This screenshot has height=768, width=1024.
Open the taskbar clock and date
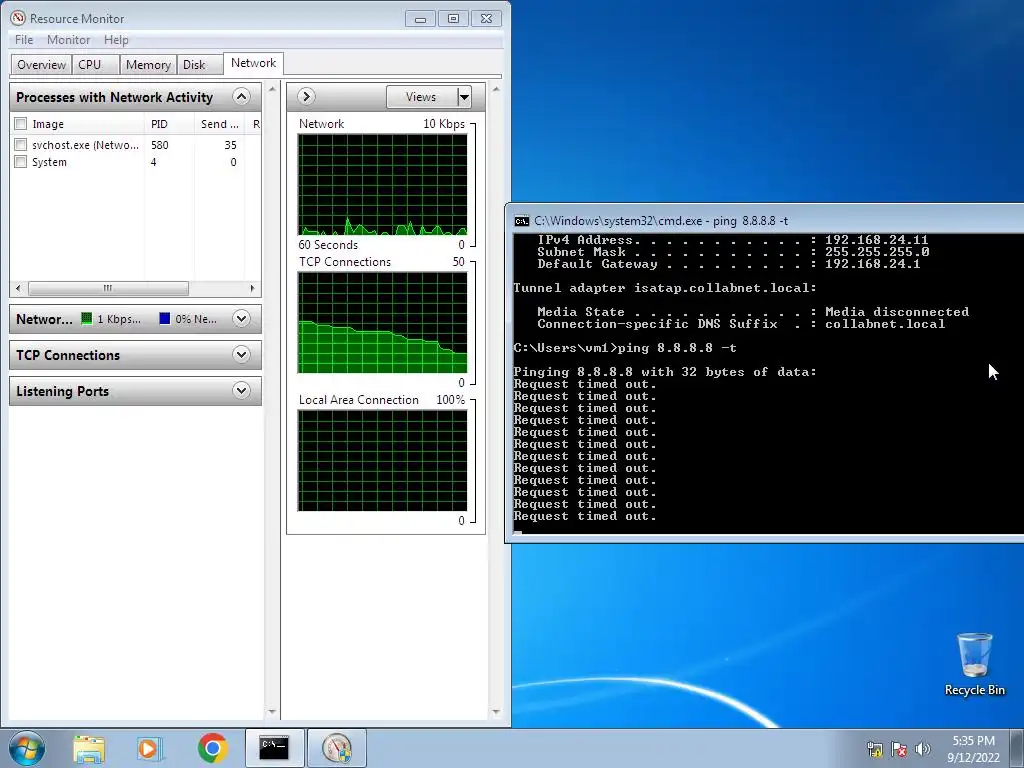pos(973,749)
